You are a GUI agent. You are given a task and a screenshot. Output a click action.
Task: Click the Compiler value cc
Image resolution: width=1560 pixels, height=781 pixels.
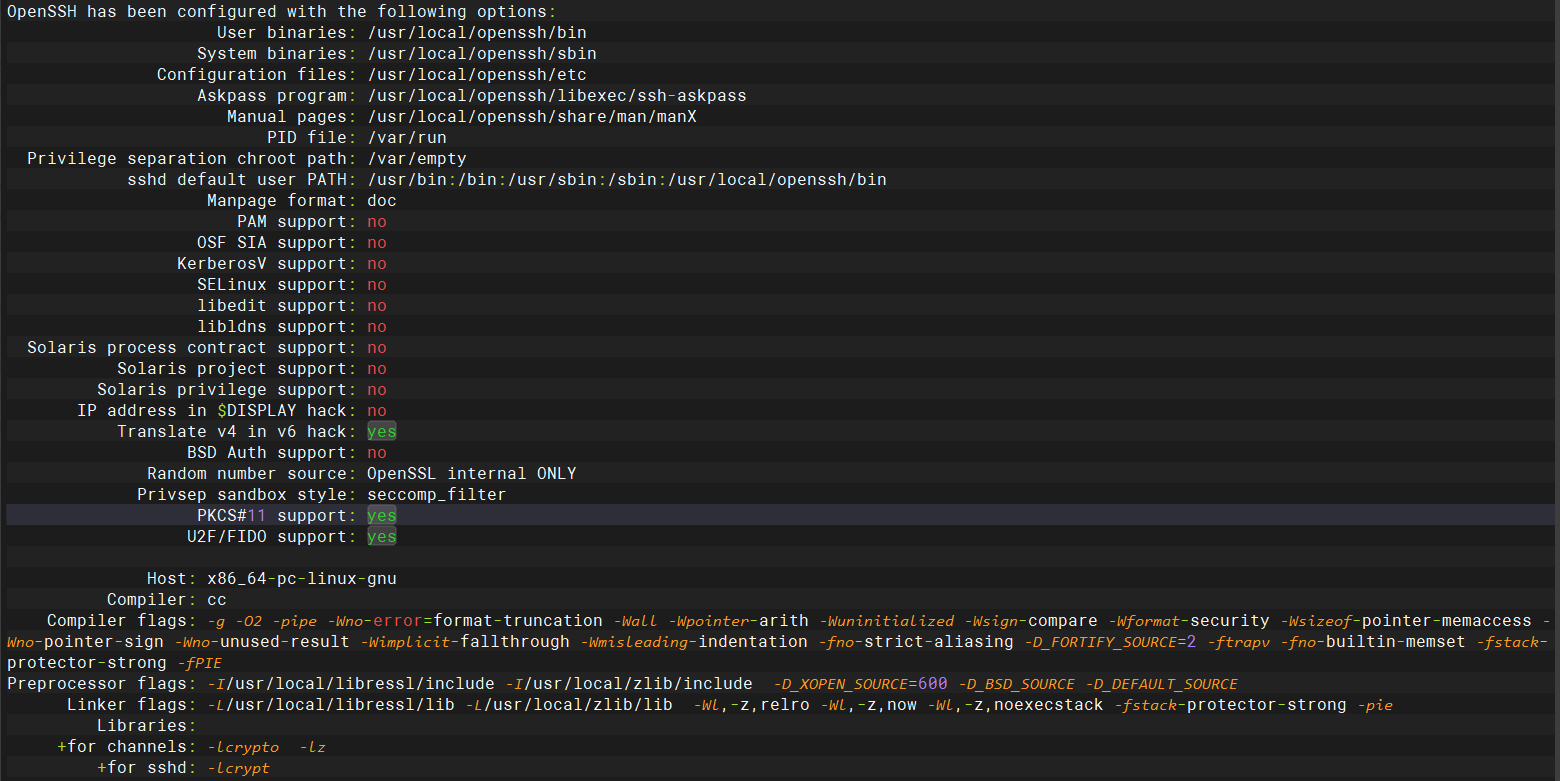click(217, 600)
